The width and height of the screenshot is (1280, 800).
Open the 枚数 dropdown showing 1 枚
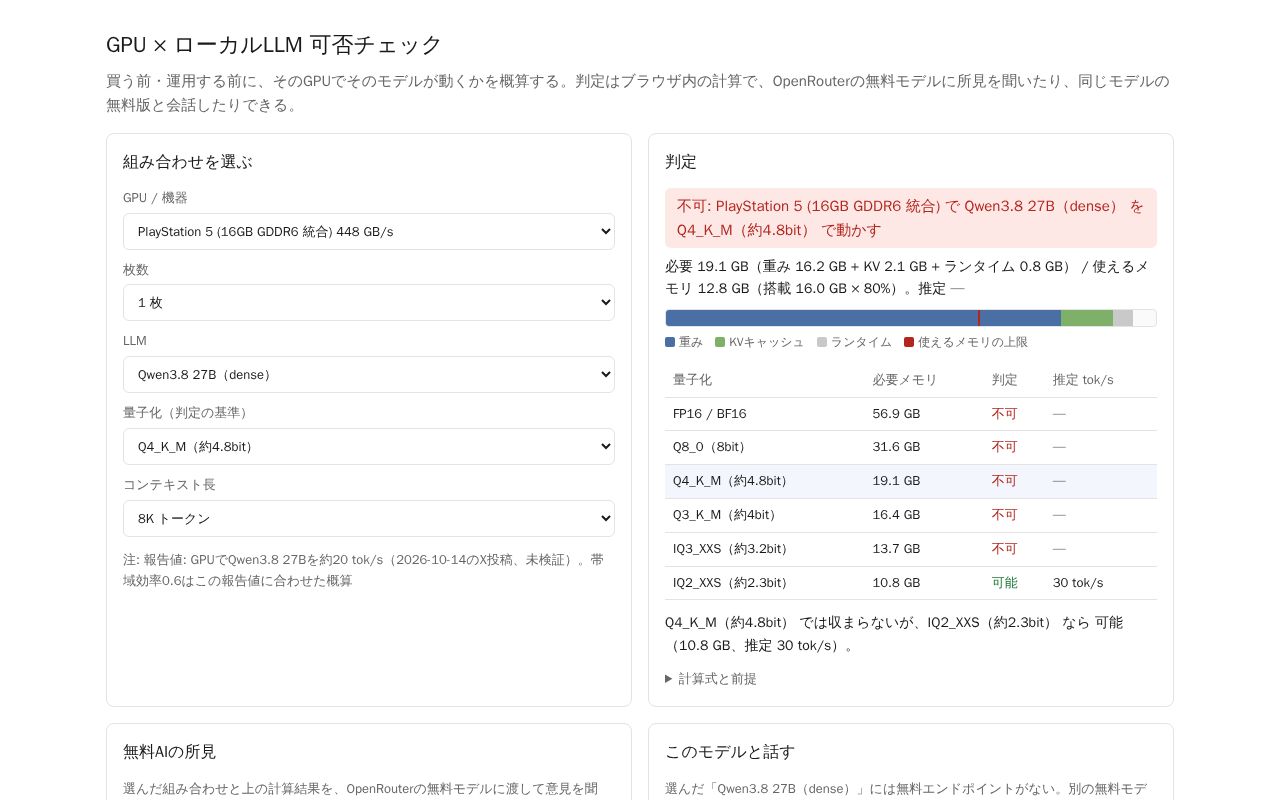click(x=369, y=302)
